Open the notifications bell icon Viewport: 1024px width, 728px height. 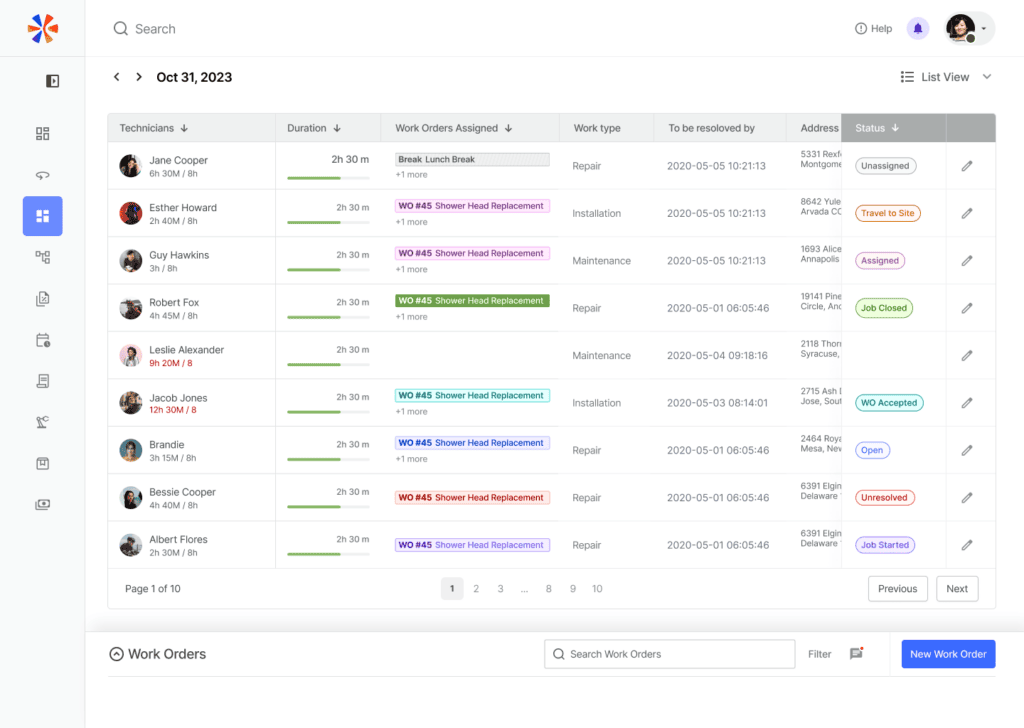(918, 29)
